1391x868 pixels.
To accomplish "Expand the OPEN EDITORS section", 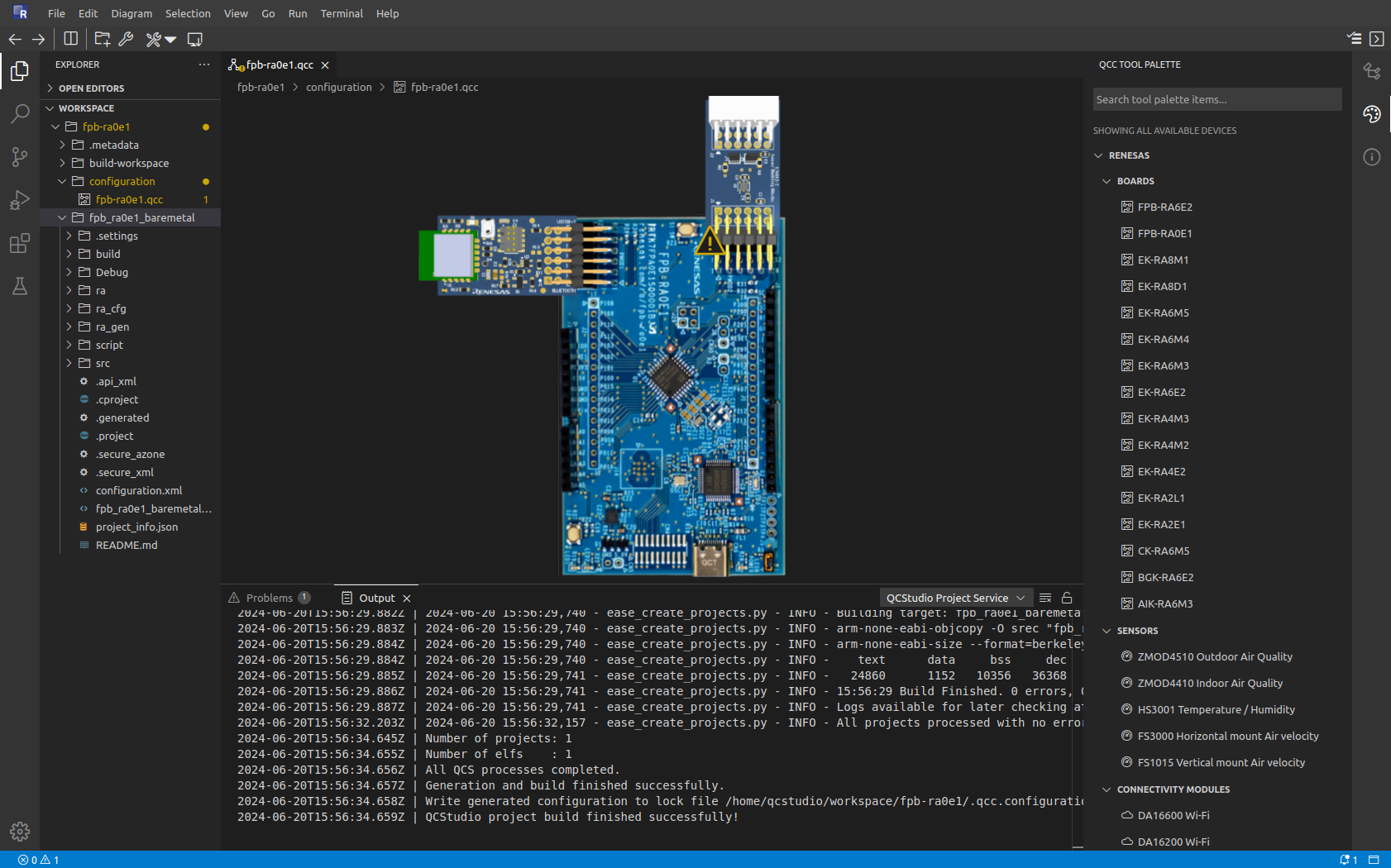I will [x=91, y=88].
